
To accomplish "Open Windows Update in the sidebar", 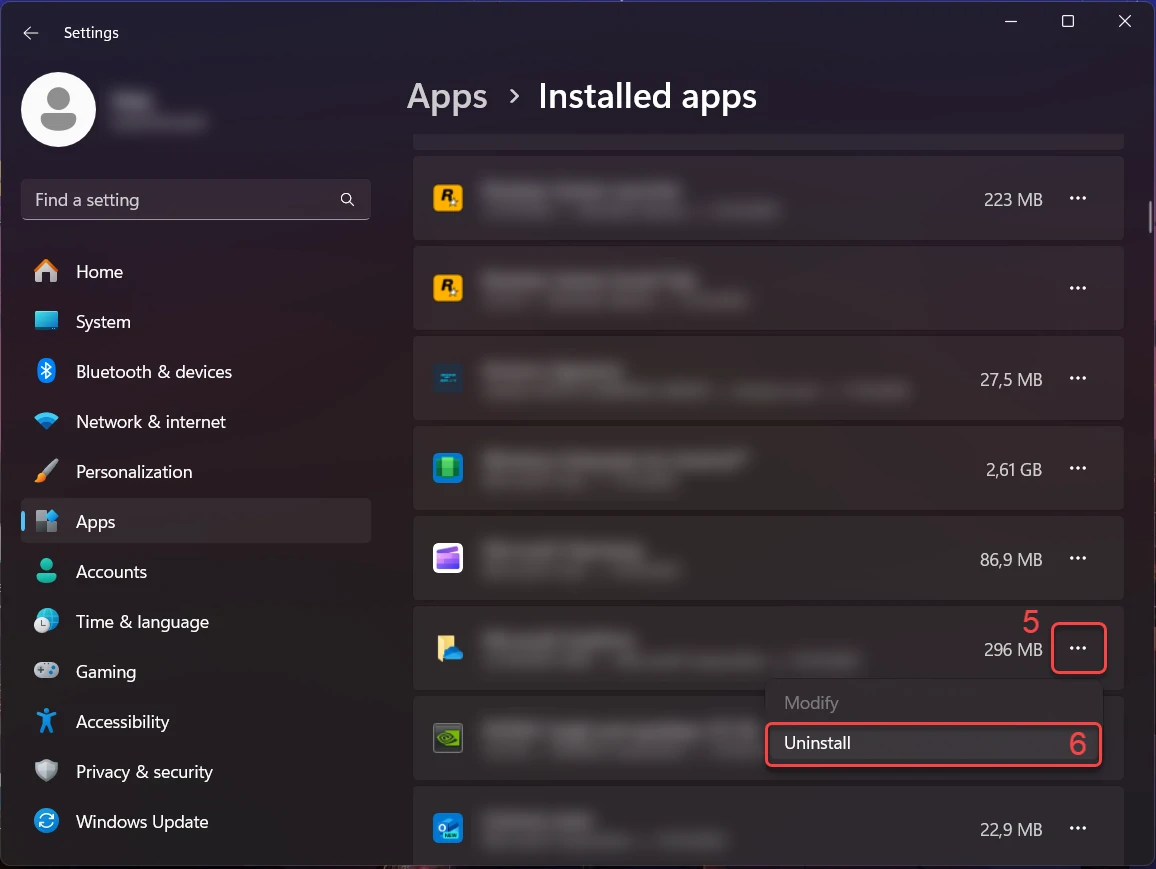I will pyautogui.click(x=142, y=822).
